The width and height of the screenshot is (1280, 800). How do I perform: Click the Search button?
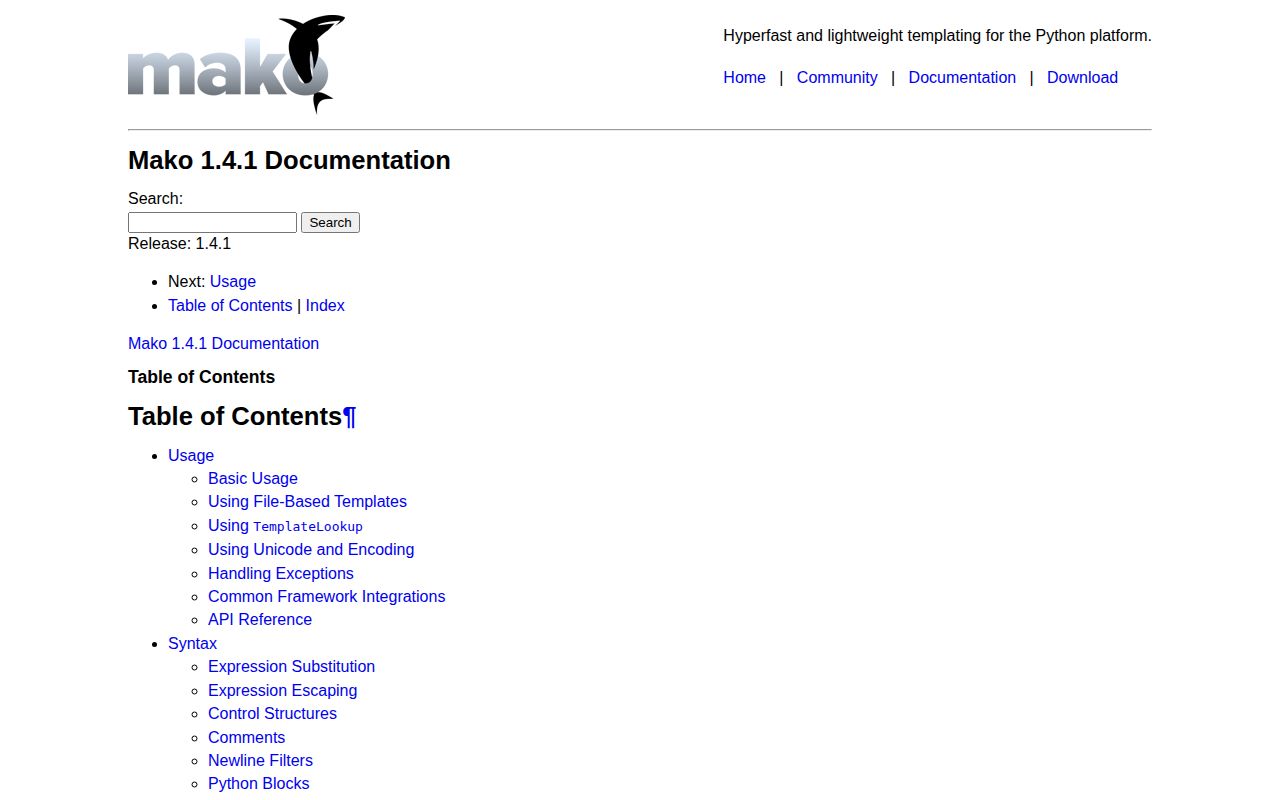pos(330,222)
